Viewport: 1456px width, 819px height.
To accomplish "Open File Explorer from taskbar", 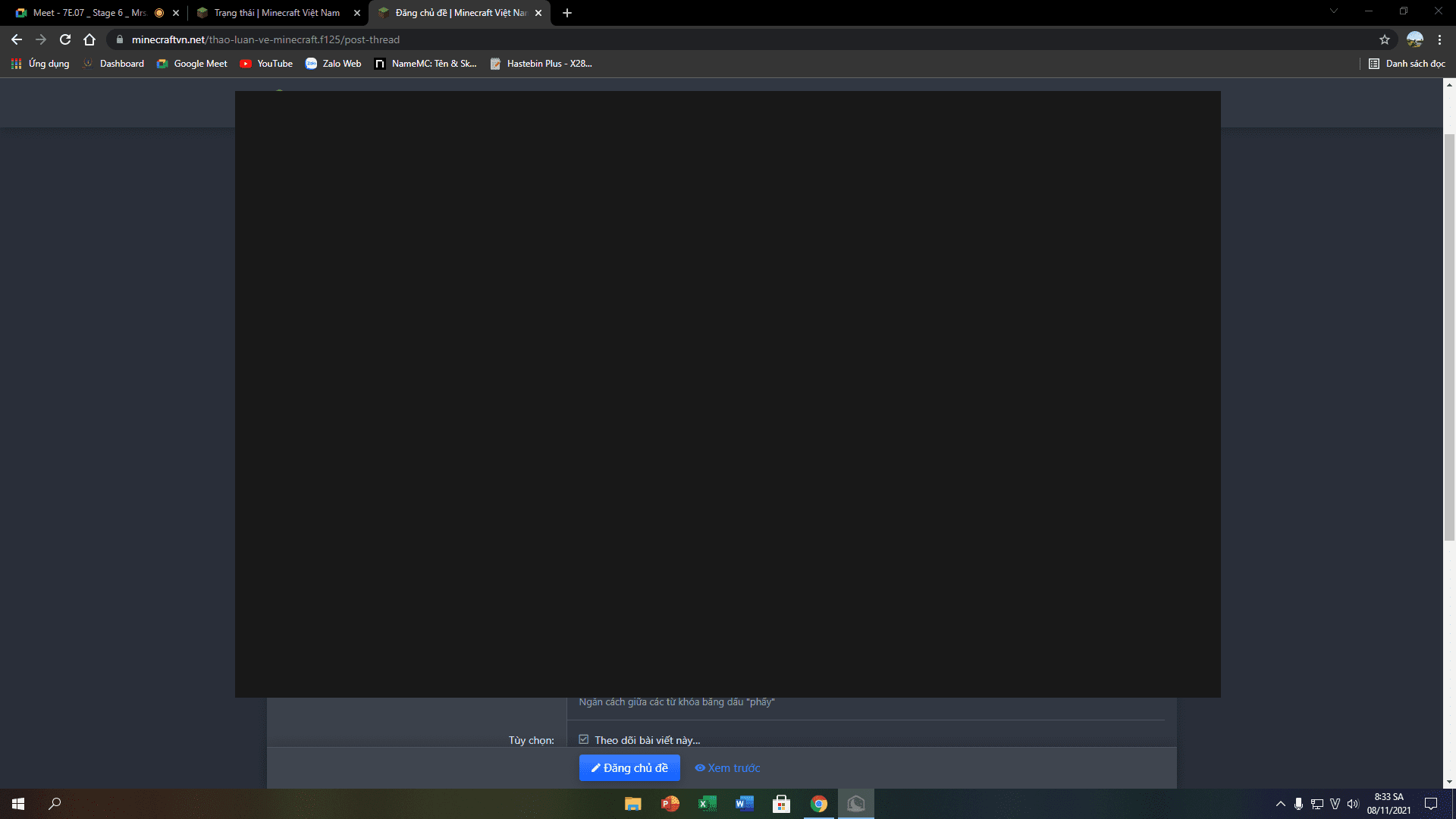I will point(632,804).
